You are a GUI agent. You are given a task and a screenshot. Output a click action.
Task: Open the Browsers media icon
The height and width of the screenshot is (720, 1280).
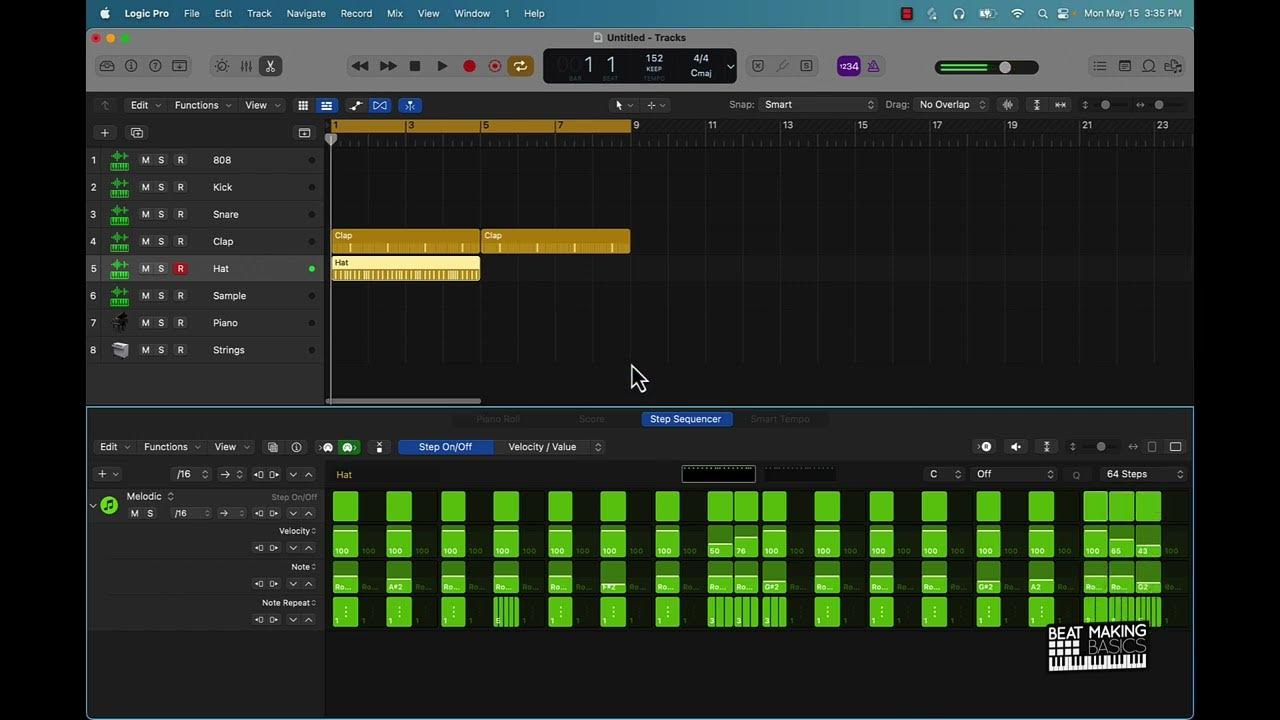[x=1174, y=66]
